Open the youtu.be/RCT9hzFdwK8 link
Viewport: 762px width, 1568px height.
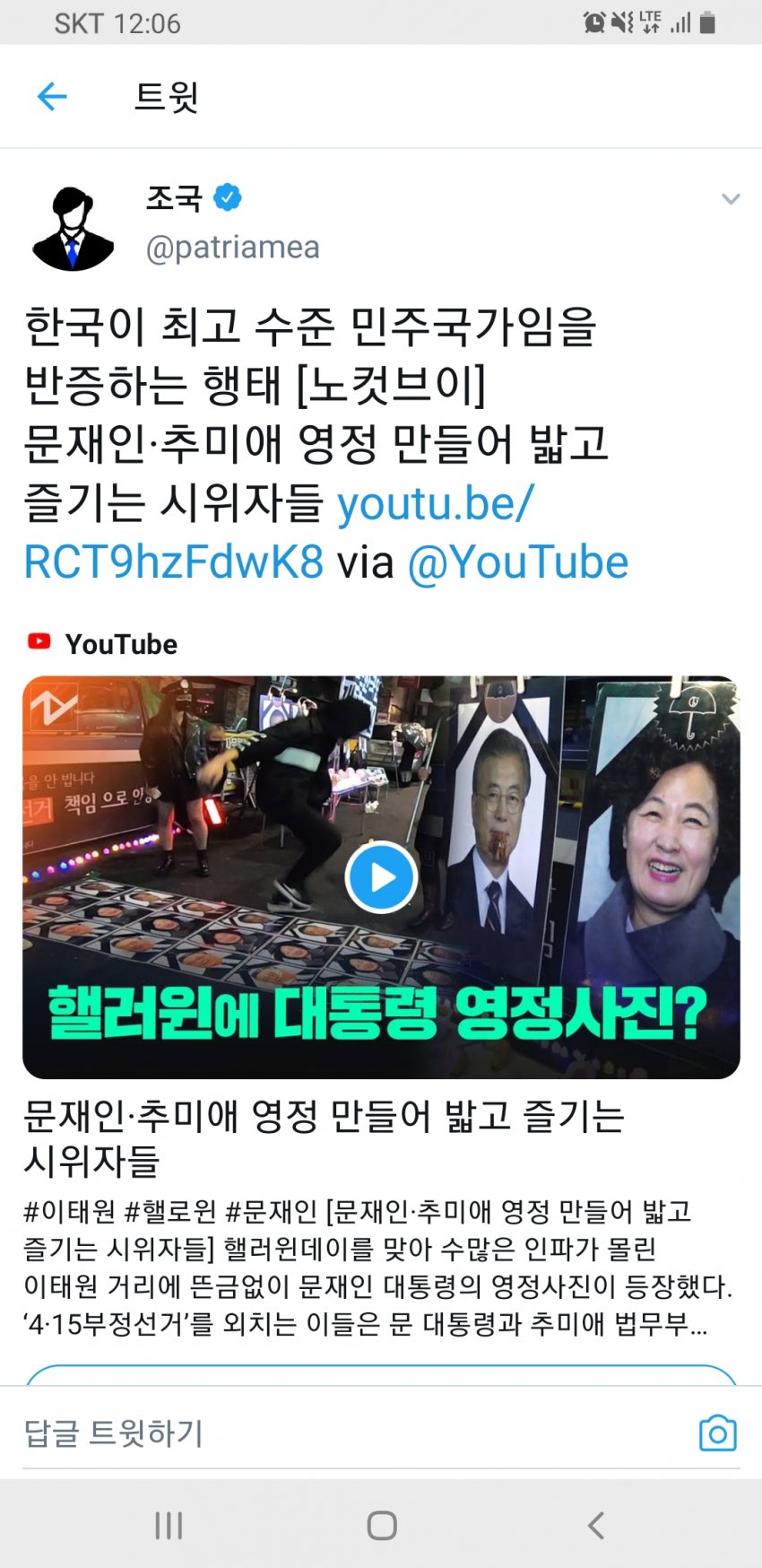pyautogui.click(x=280, y=533)
